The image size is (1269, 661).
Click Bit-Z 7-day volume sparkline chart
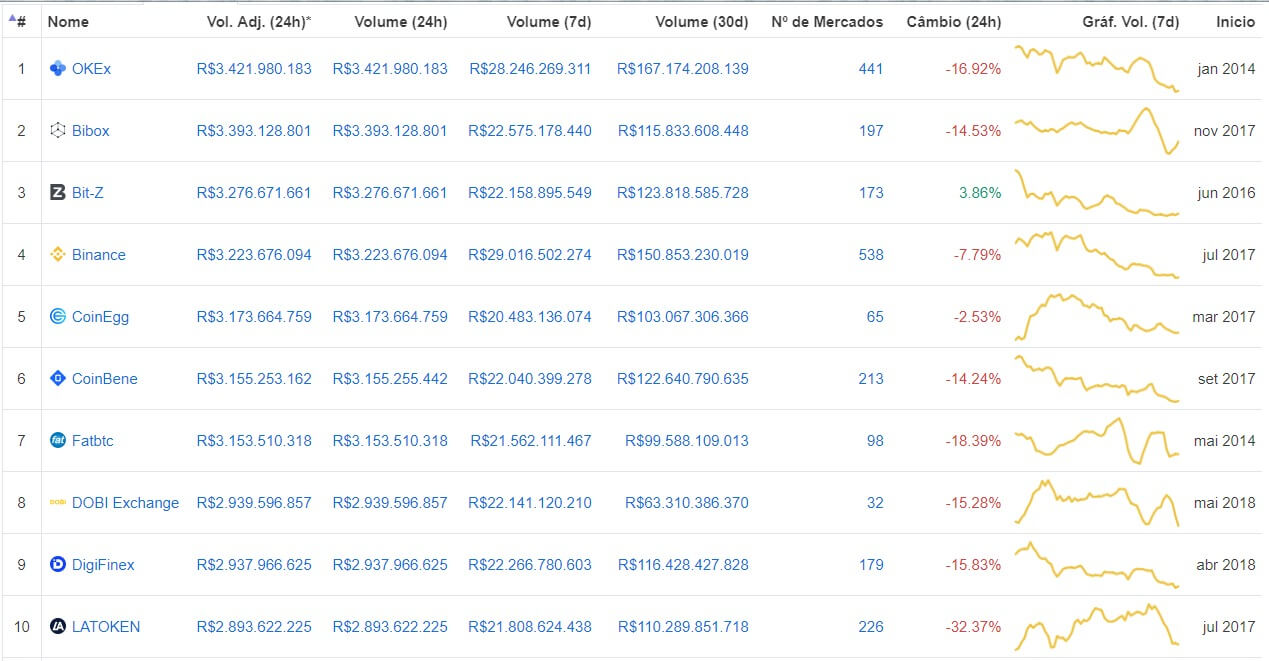pos(1097,192)
